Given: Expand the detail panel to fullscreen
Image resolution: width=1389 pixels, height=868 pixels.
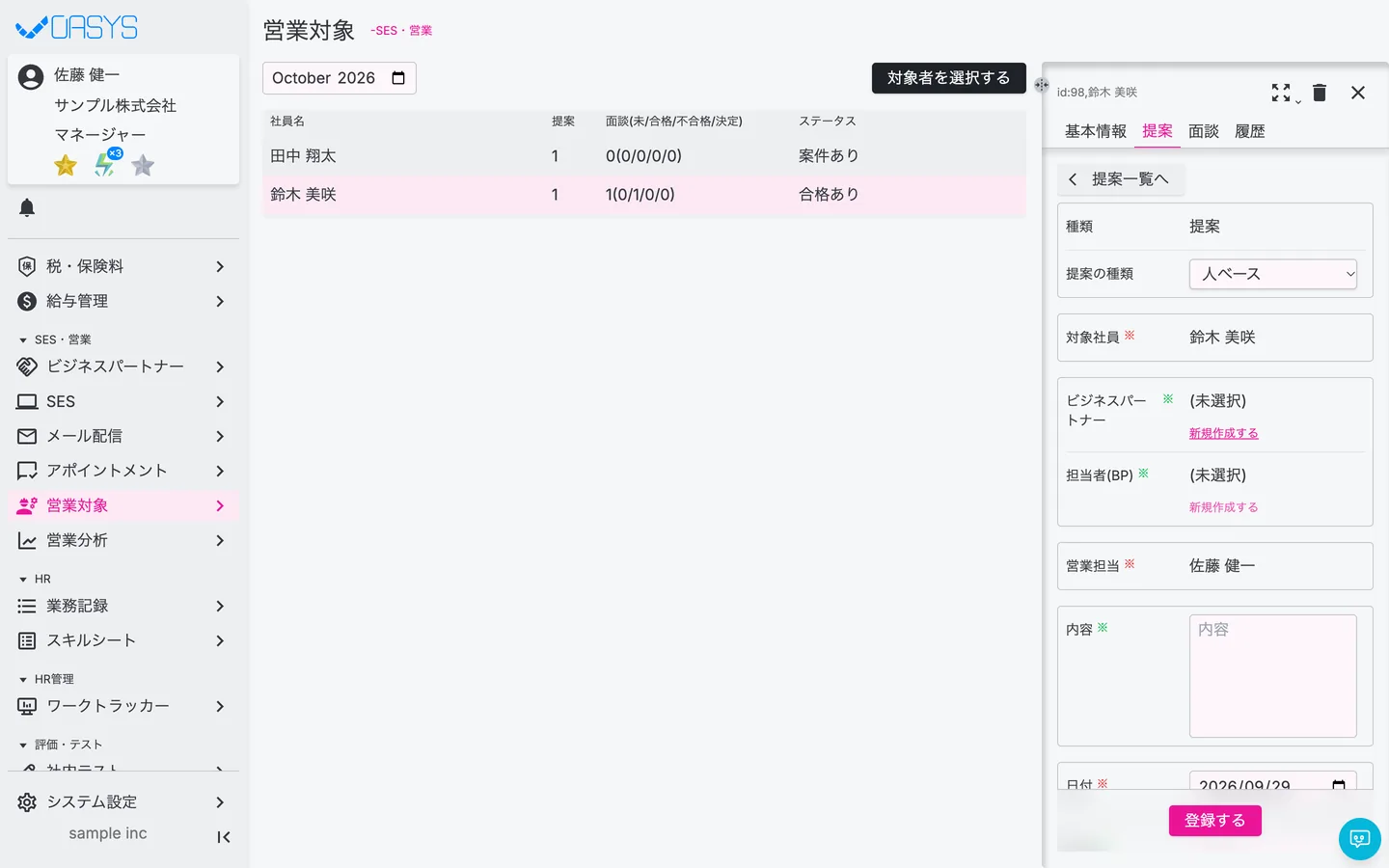Looking at the screenshot, I should click(1281, 93).
